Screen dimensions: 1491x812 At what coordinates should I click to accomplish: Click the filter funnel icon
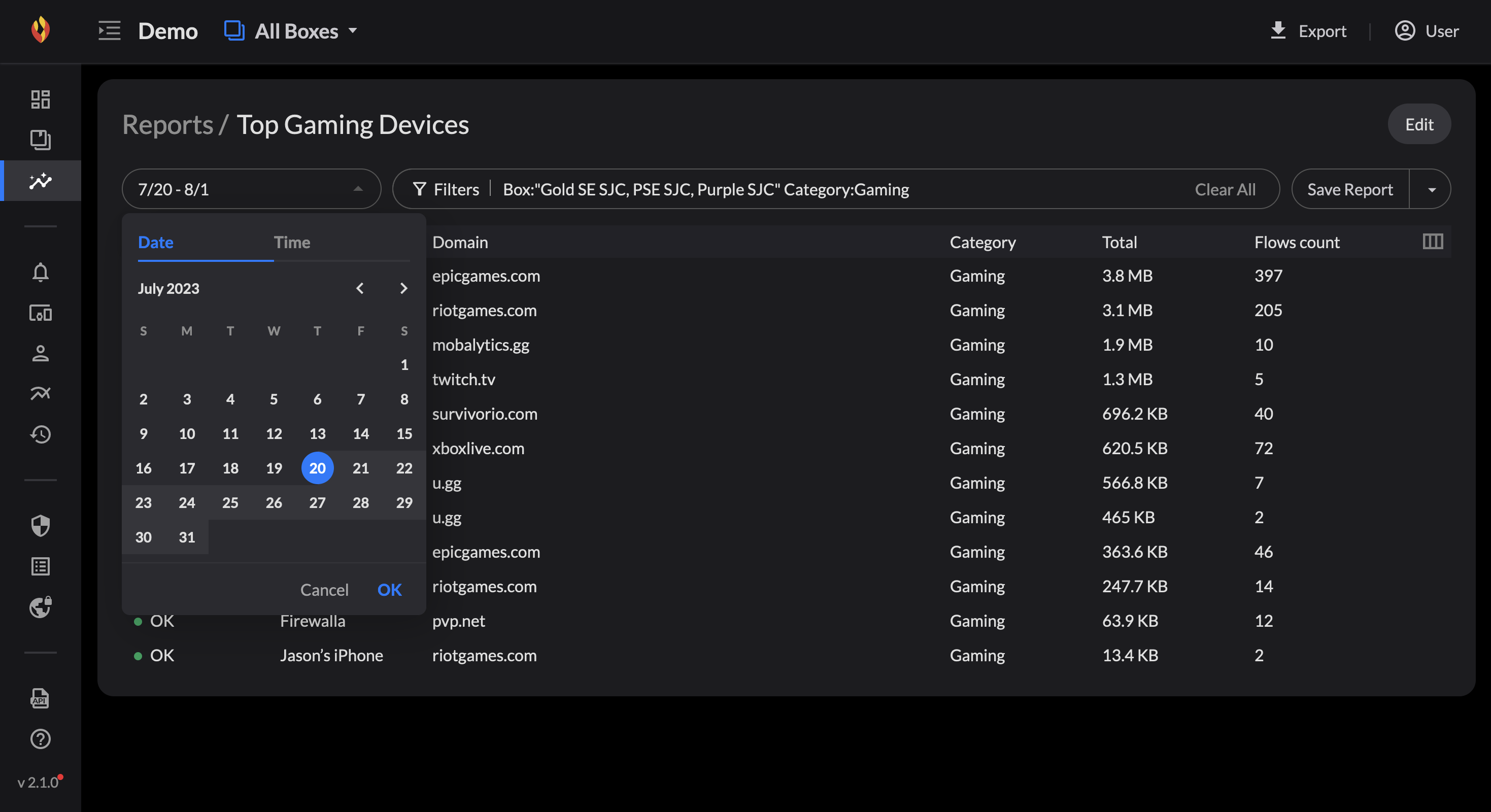[x=420, y=189]
